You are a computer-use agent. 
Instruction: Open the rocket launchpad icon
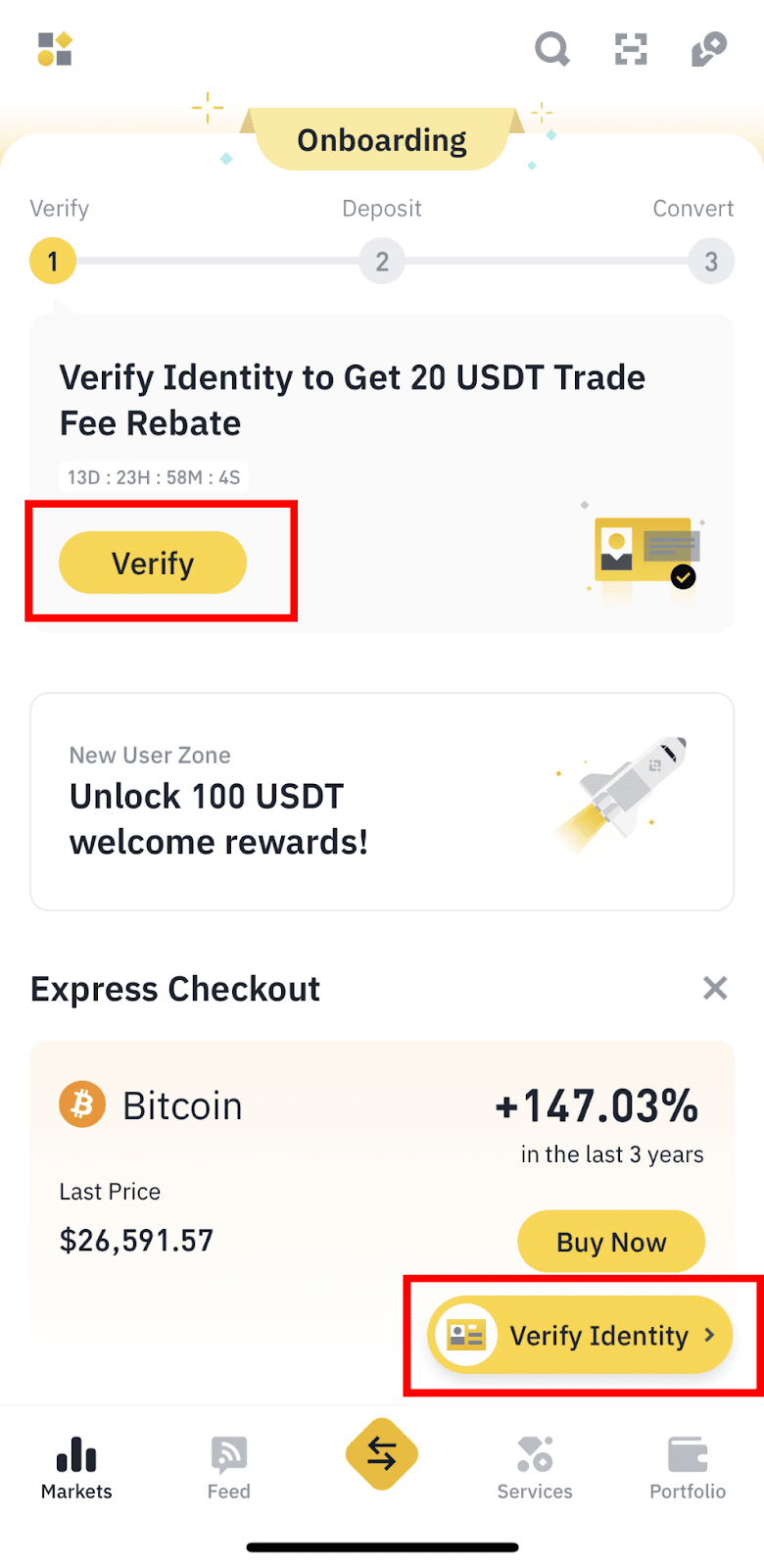click(x=708, y=48)
